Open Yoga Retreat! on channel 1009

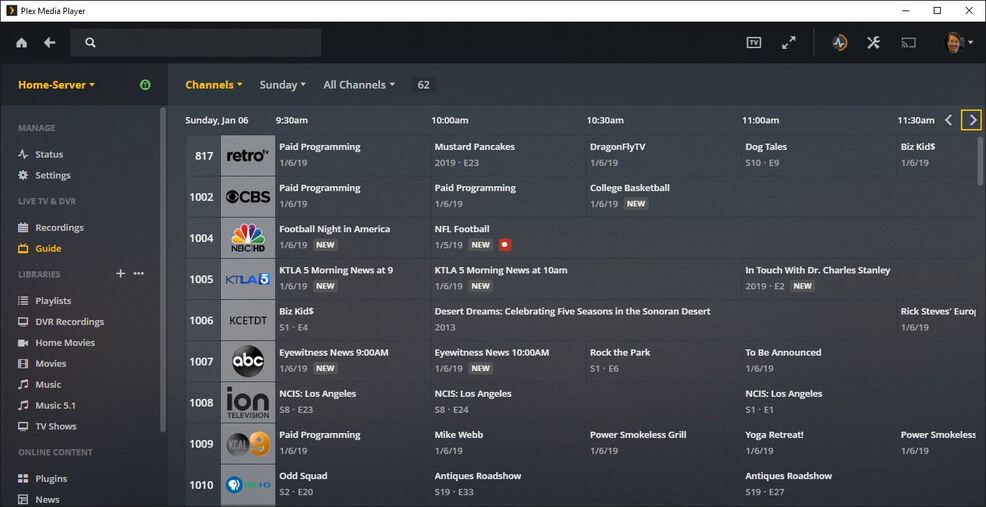[819, 443]
